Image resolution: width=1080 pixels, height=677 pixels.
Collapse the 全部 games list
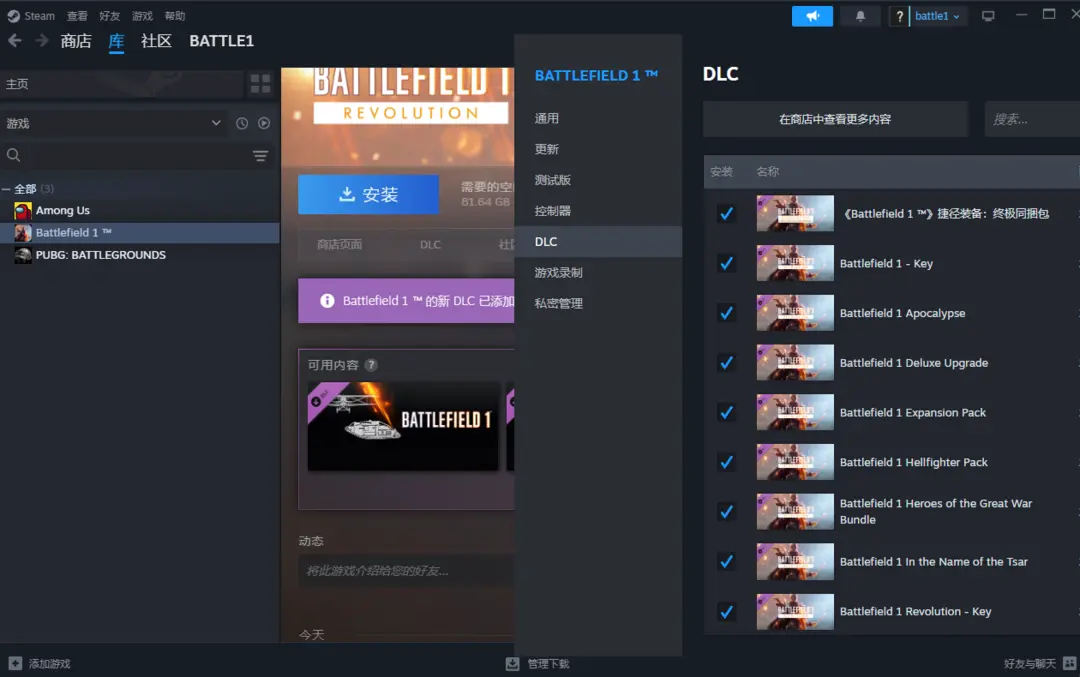pyautogui.click(x=6, y=189)
